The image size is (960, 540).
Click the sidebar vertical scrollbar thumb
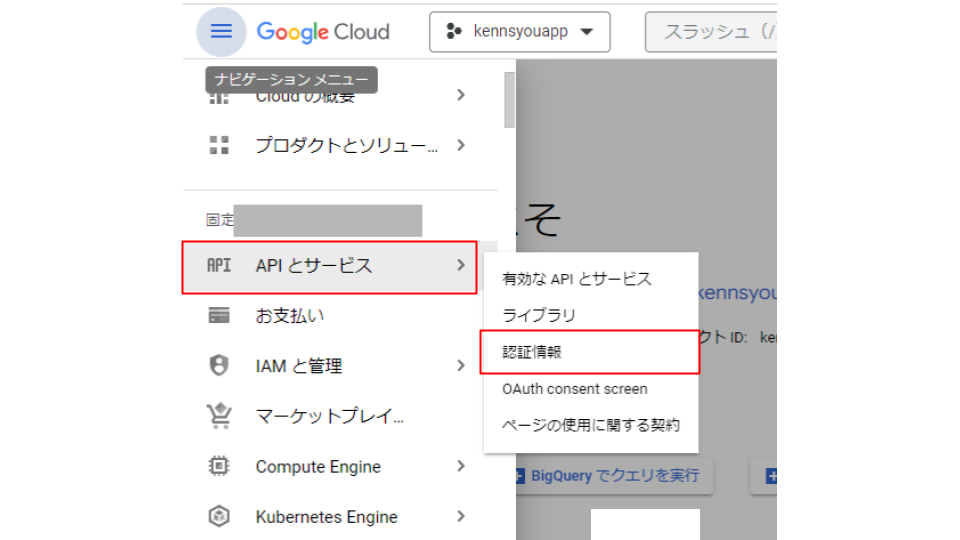click(509, 100)
